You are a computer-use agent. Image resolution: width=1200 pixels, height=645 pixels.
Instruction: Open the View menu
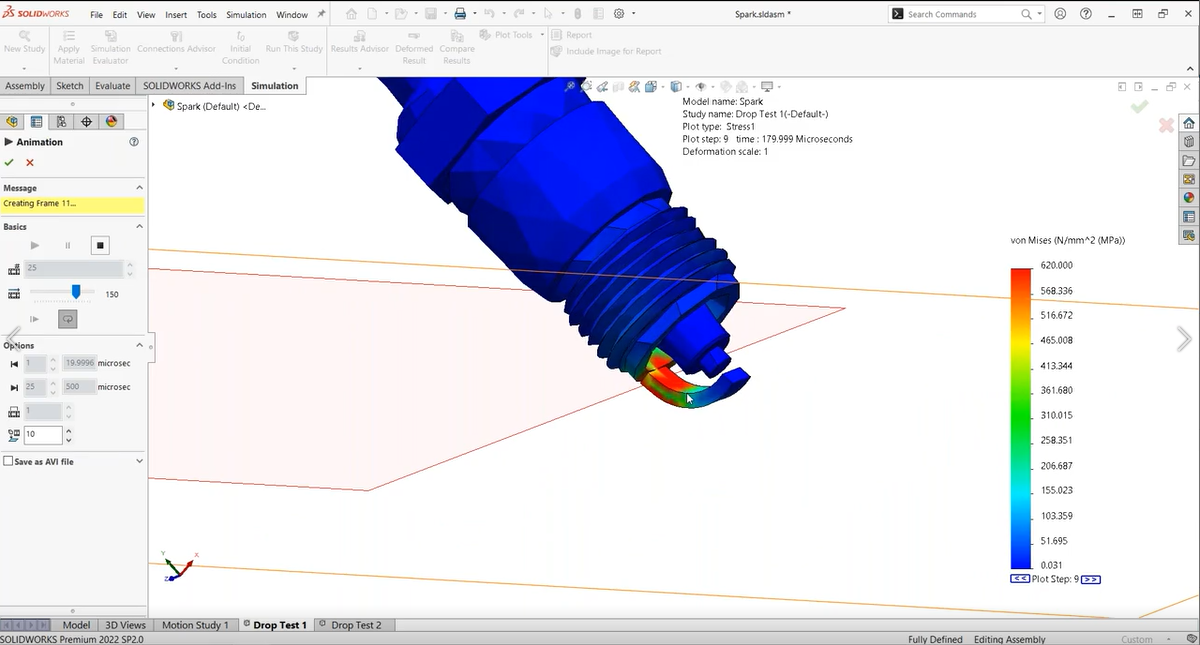click(x=146, y=15)
